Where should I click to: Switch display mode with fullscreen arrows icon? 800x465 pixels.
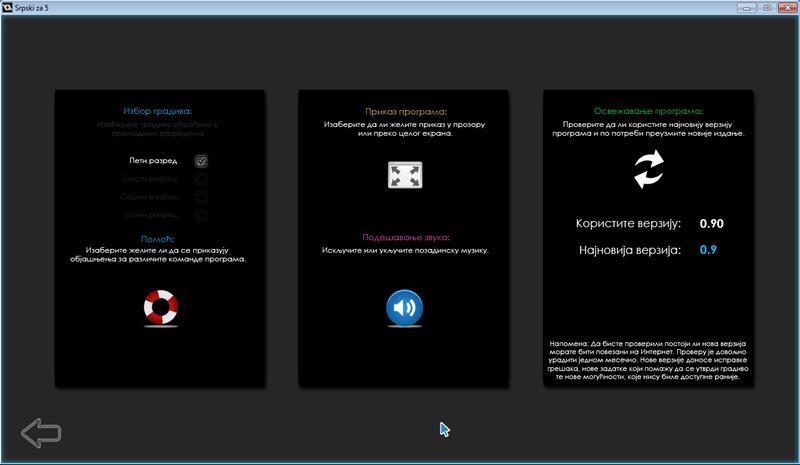[x=405, y=175]
